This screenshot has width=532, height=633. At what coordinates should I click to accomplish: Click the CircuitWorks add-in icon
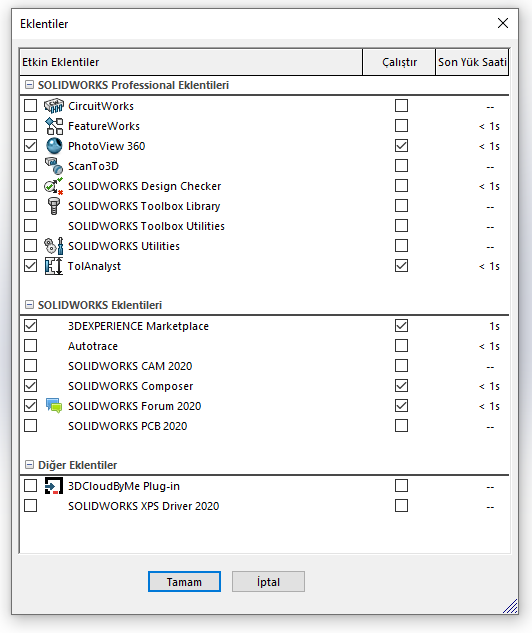coord(54,106)
